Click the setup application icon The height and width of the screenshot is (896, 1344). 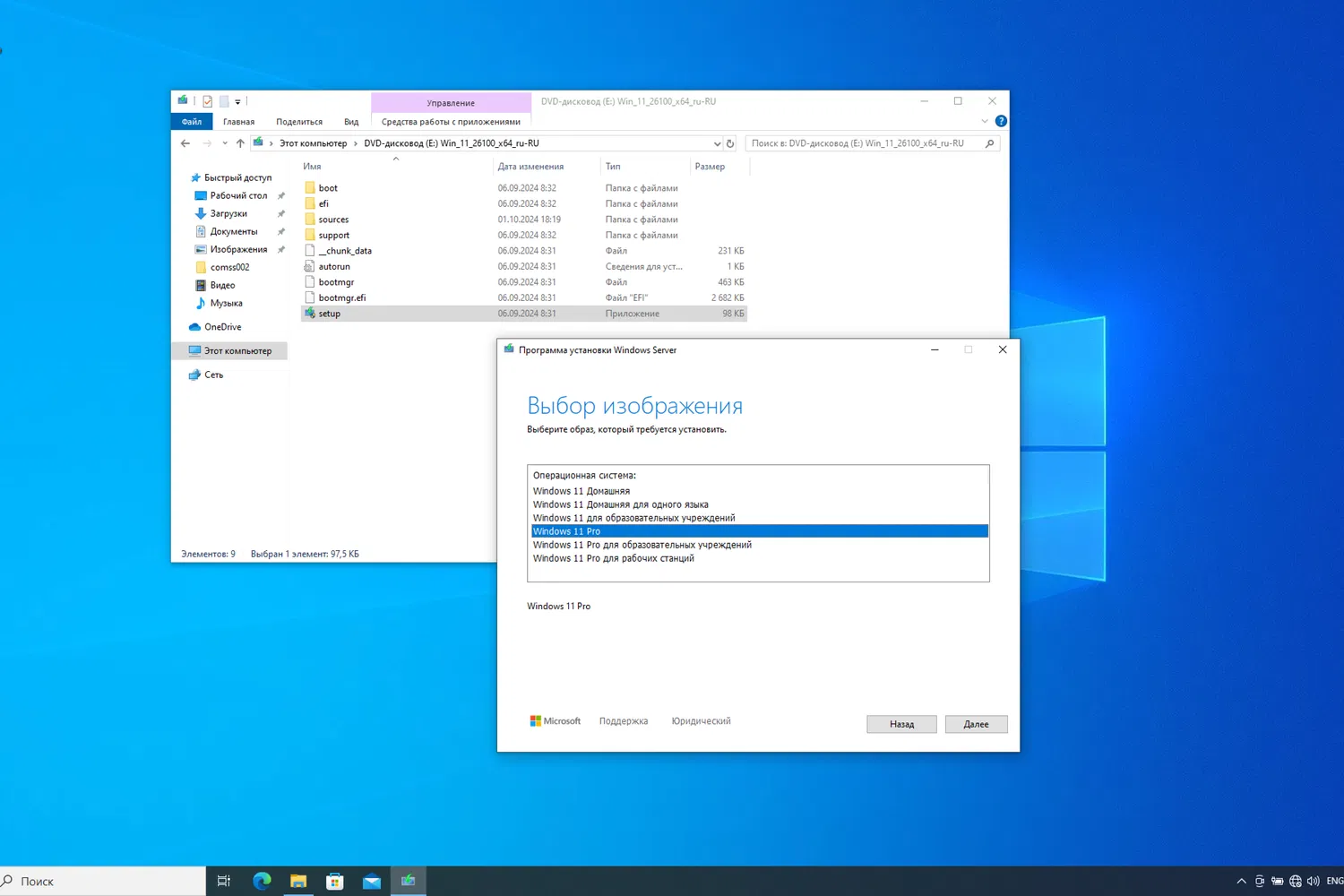pos(310,314)
